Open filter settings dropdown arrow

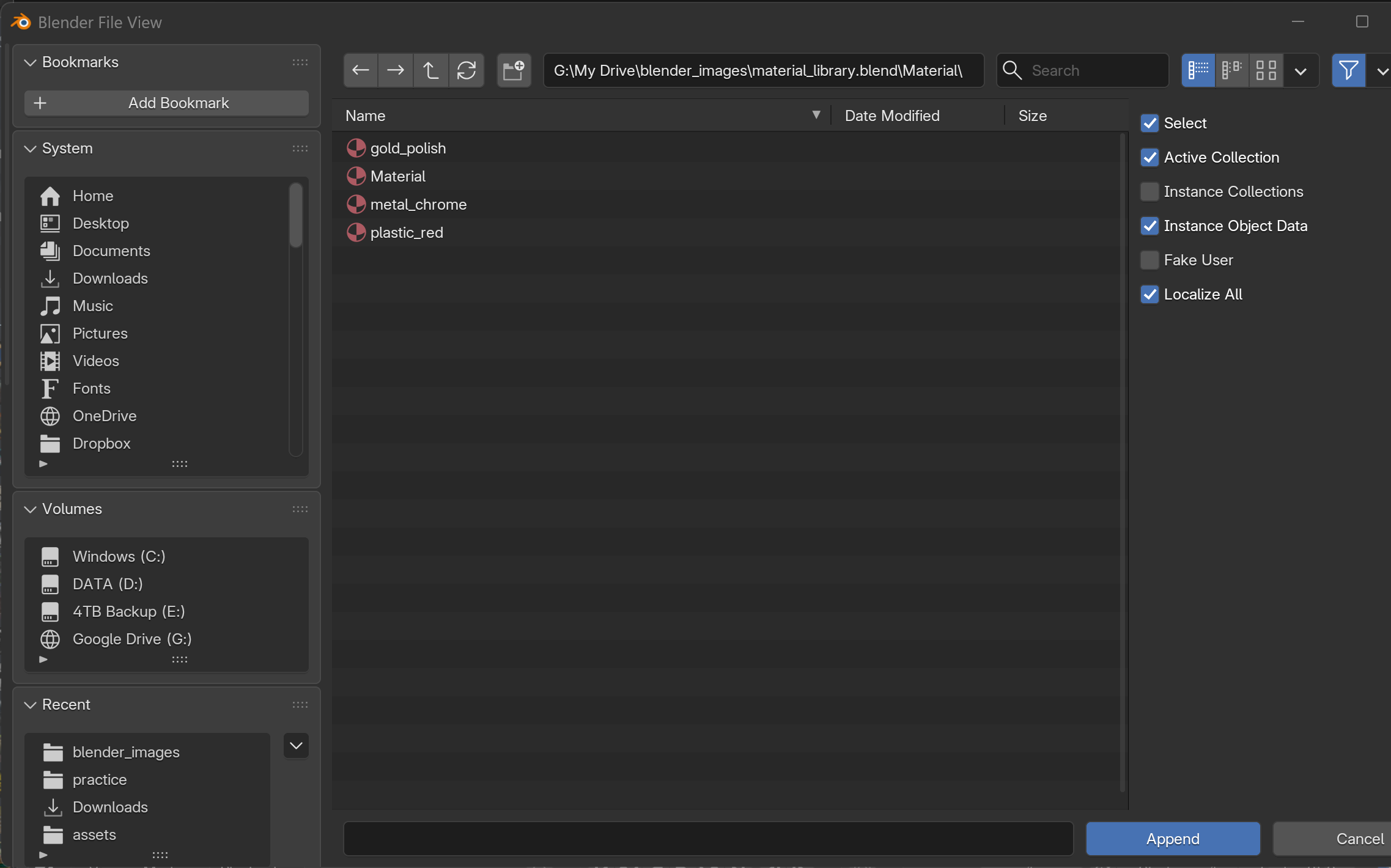[x=1381, y=71]
